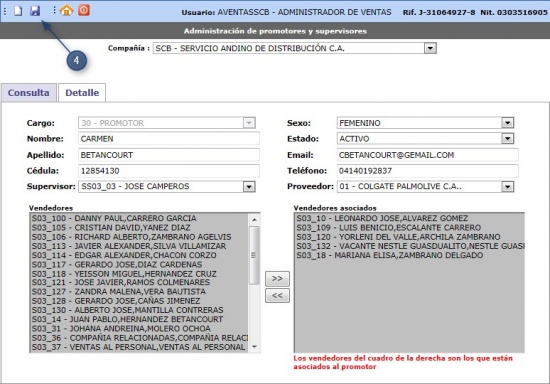
Task: Click the Teléfono input field
Action: [x=428, y=171]
